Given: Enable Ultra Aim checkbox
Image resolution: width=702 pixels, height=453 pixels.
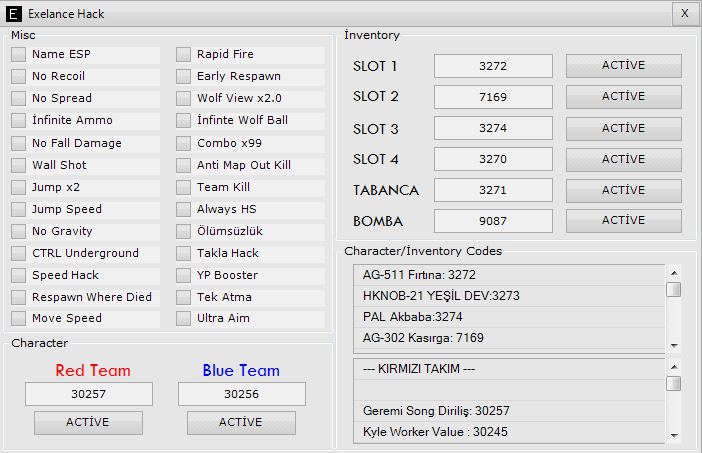Looking at the screenshot, I should coord(183,318).
